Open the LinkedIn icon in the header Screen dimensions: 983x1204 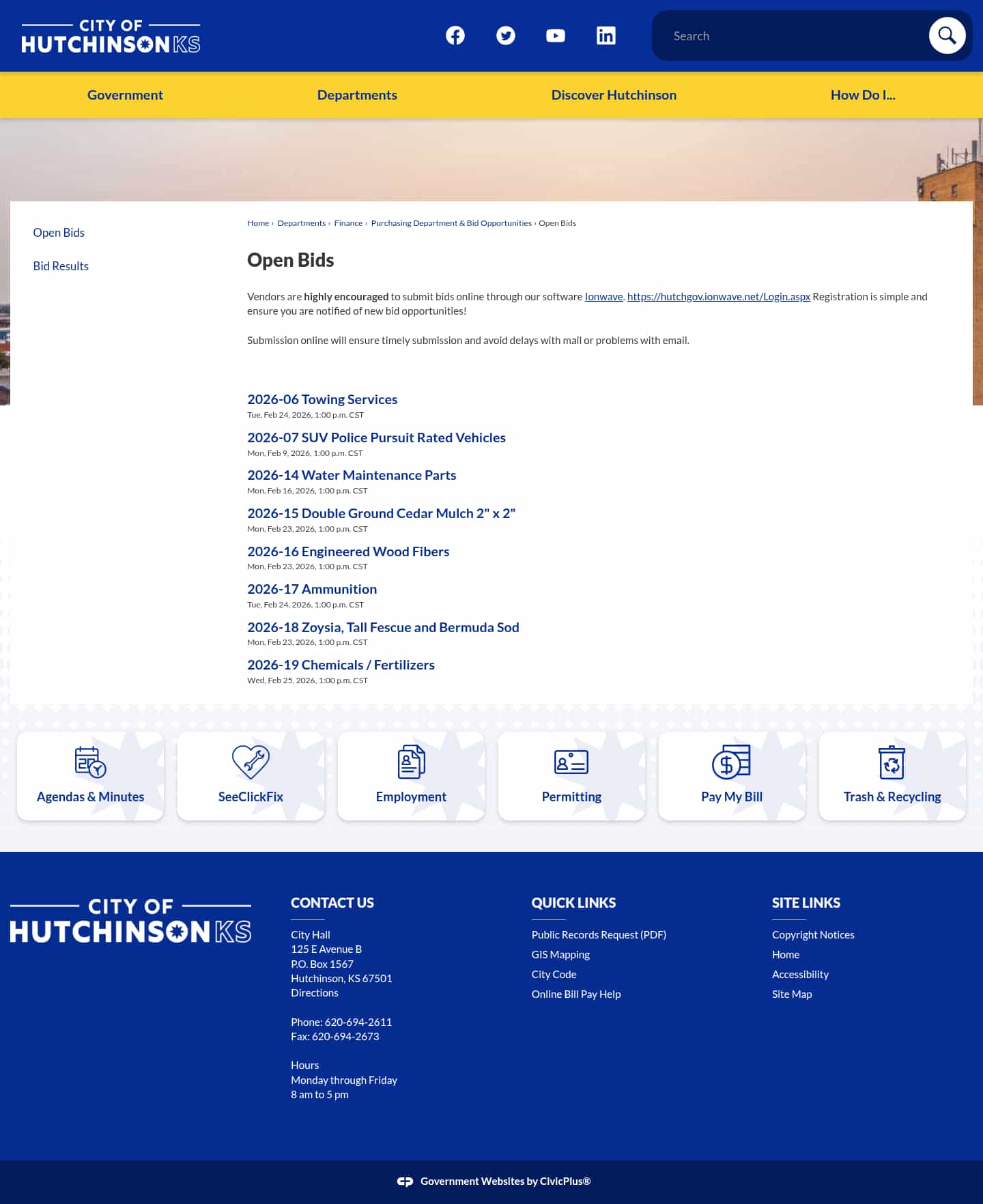point(606,35)
